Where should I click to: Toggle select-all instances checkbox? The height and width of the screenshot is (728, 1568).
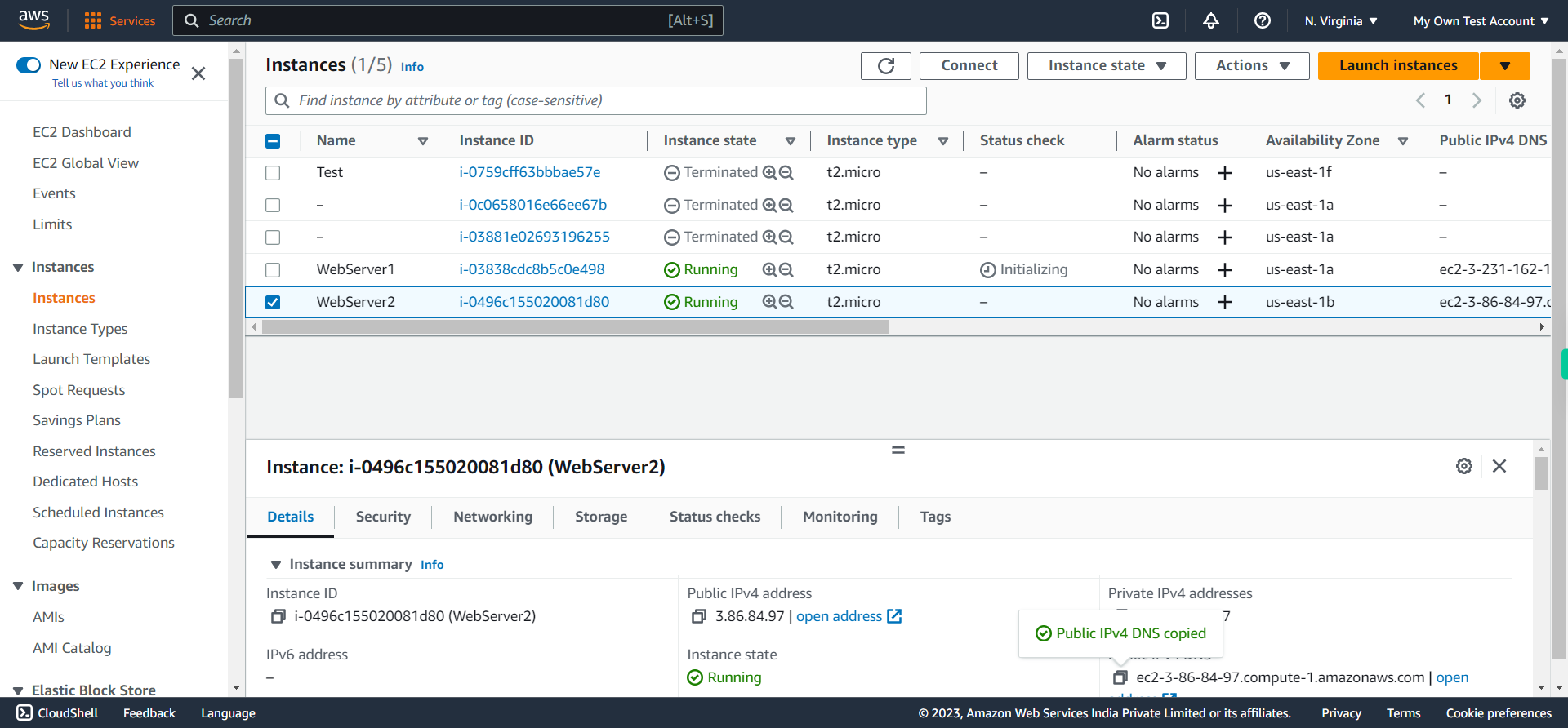273,141
